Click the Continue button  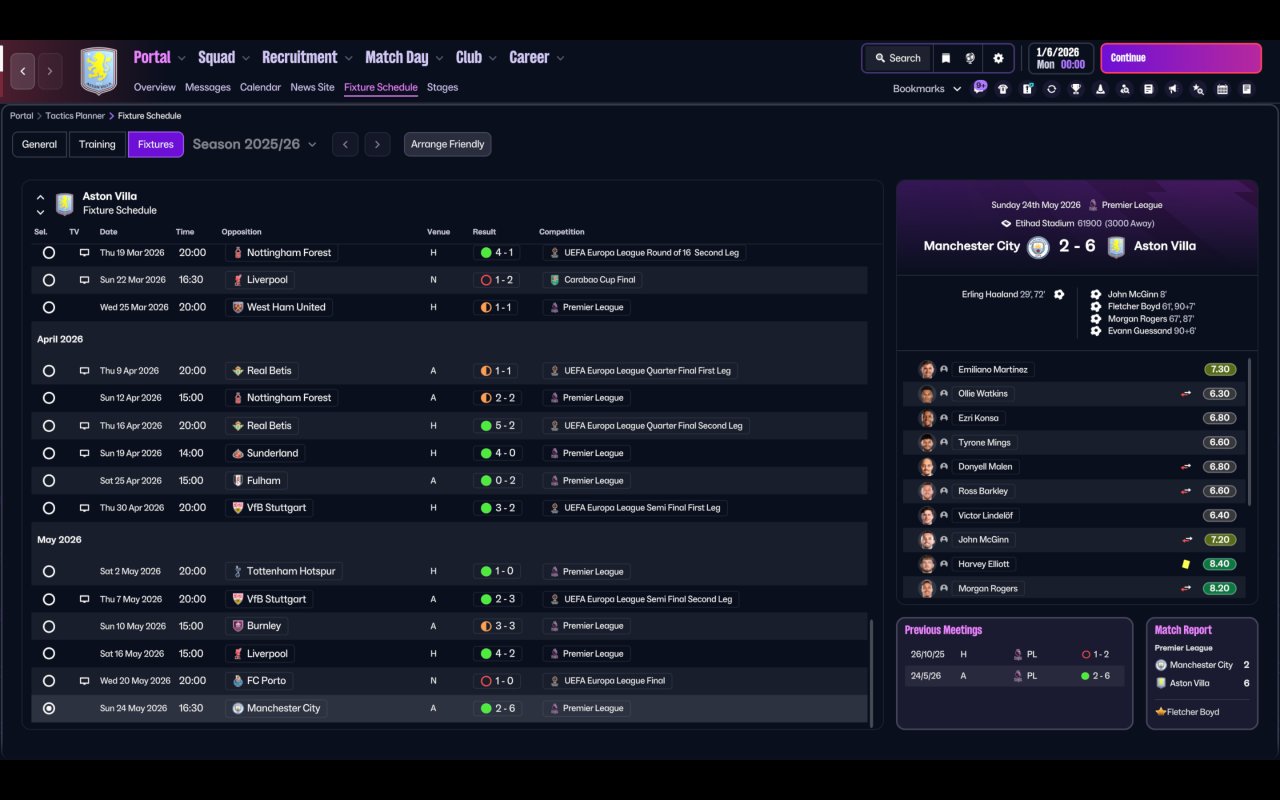point(1181,58)
